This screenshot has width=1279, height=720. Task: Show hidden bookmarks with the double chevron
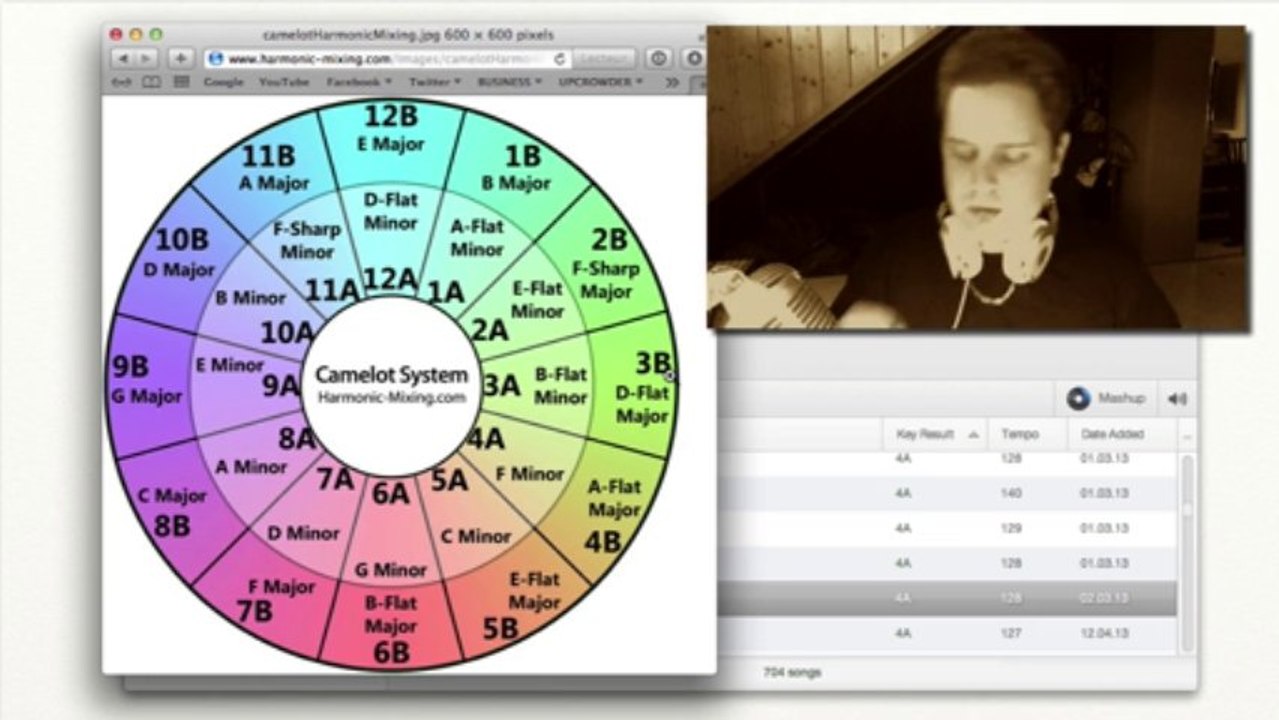click(672, 82)
